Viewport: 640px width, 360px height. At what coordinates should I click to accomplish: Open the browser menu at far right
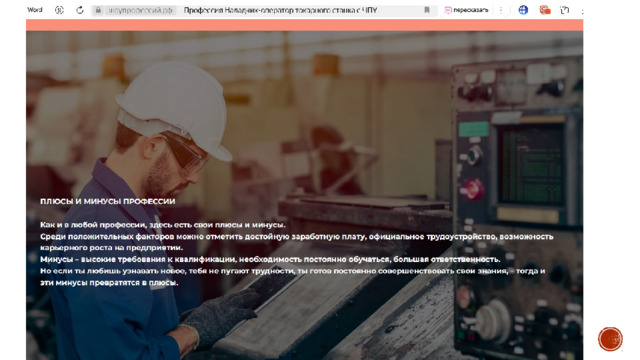pyautogui.click(x=582, y=11)
